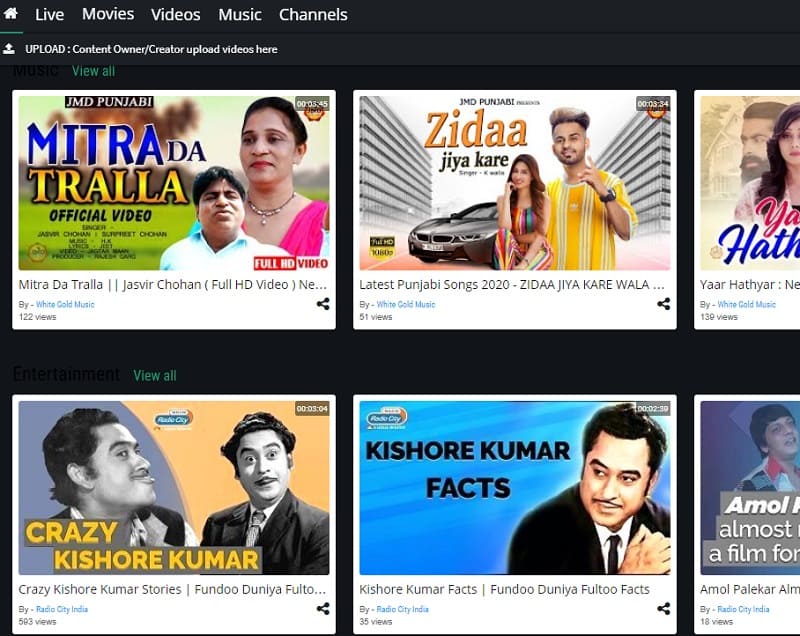
Task: View all Entertainment videos
Action: coord(155,375)
